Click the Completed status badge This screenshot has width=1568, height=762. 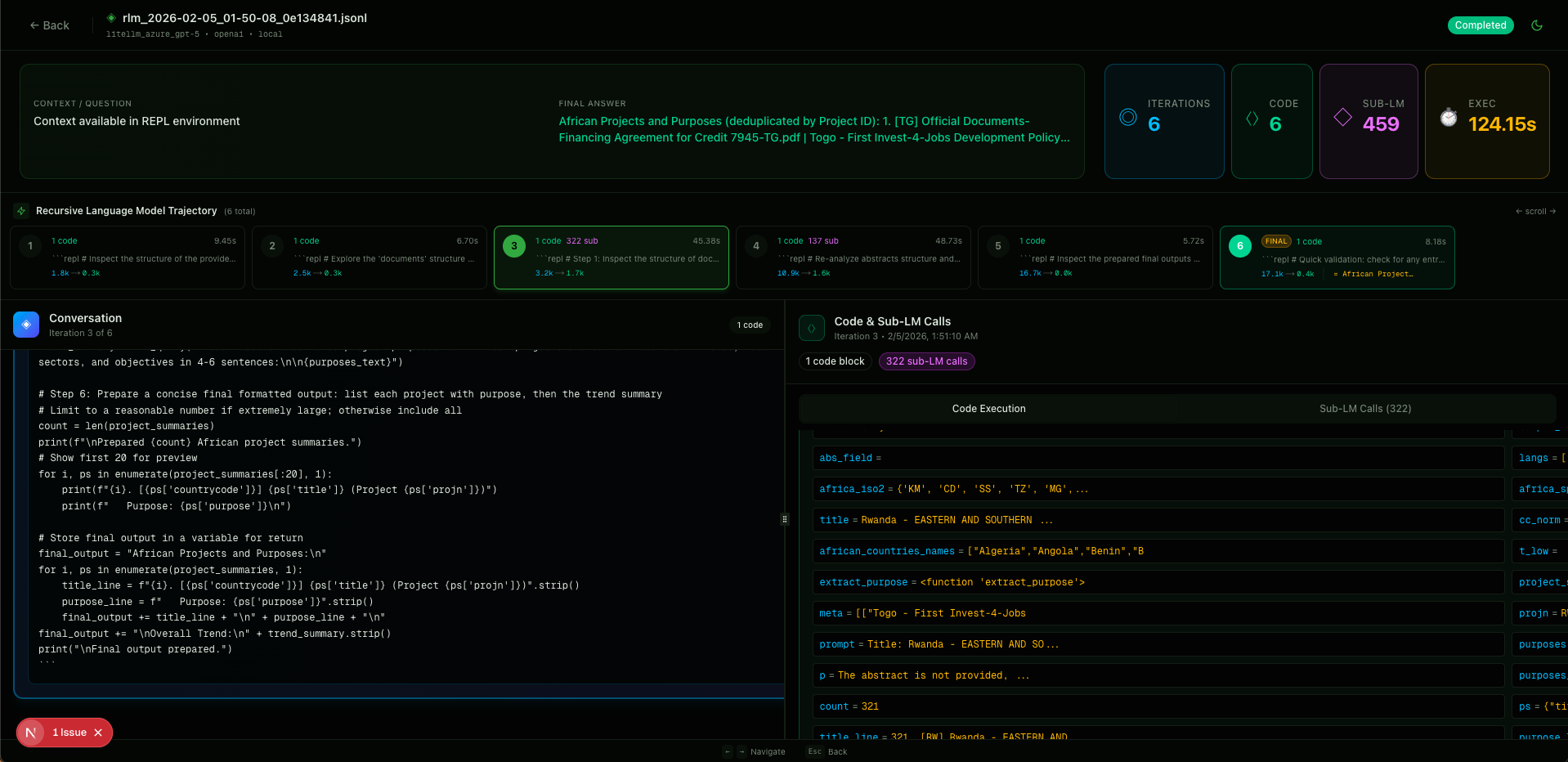click(1480, 25)
